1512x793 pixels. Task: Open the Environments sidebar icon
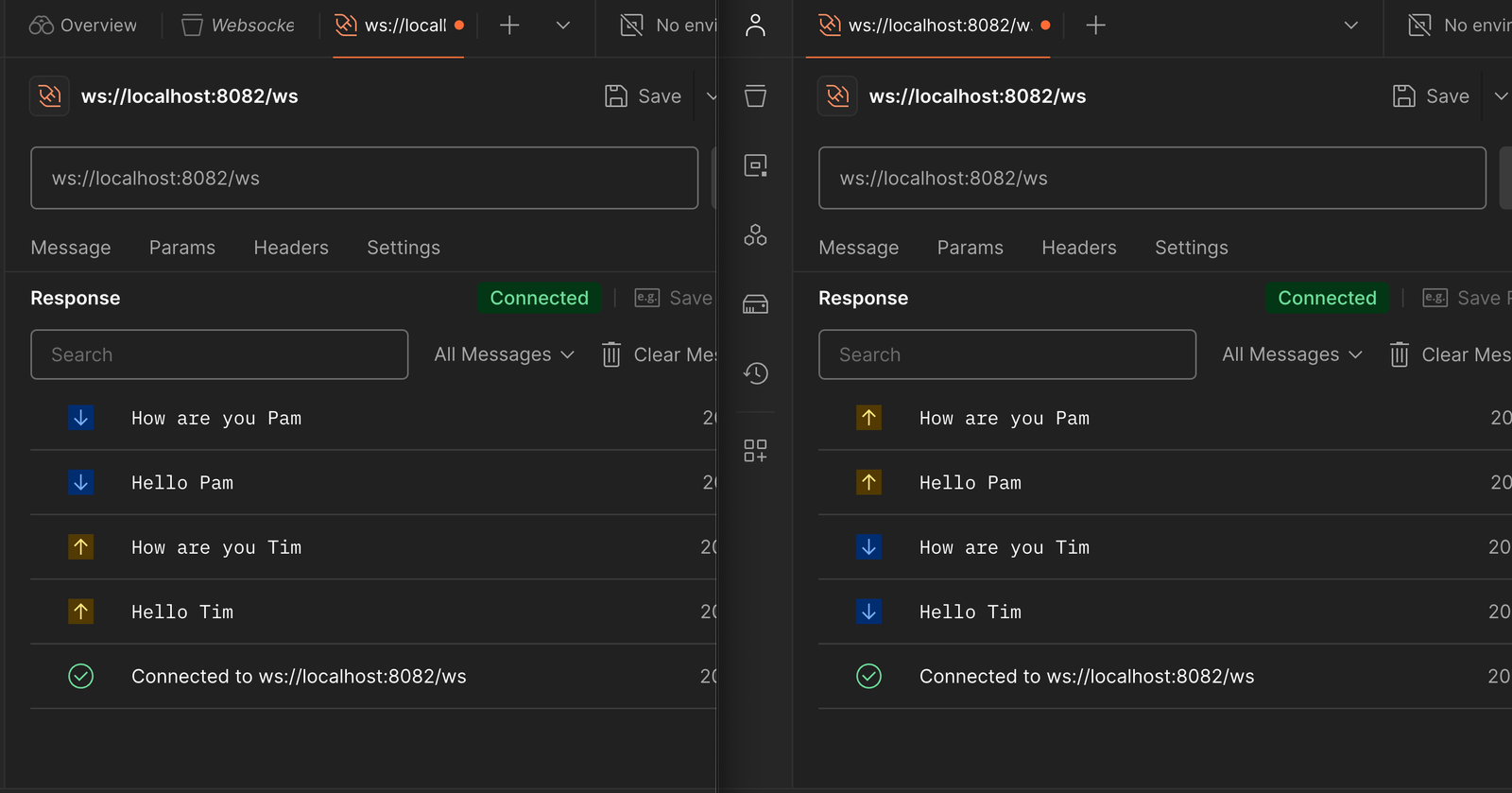[755, 165]
